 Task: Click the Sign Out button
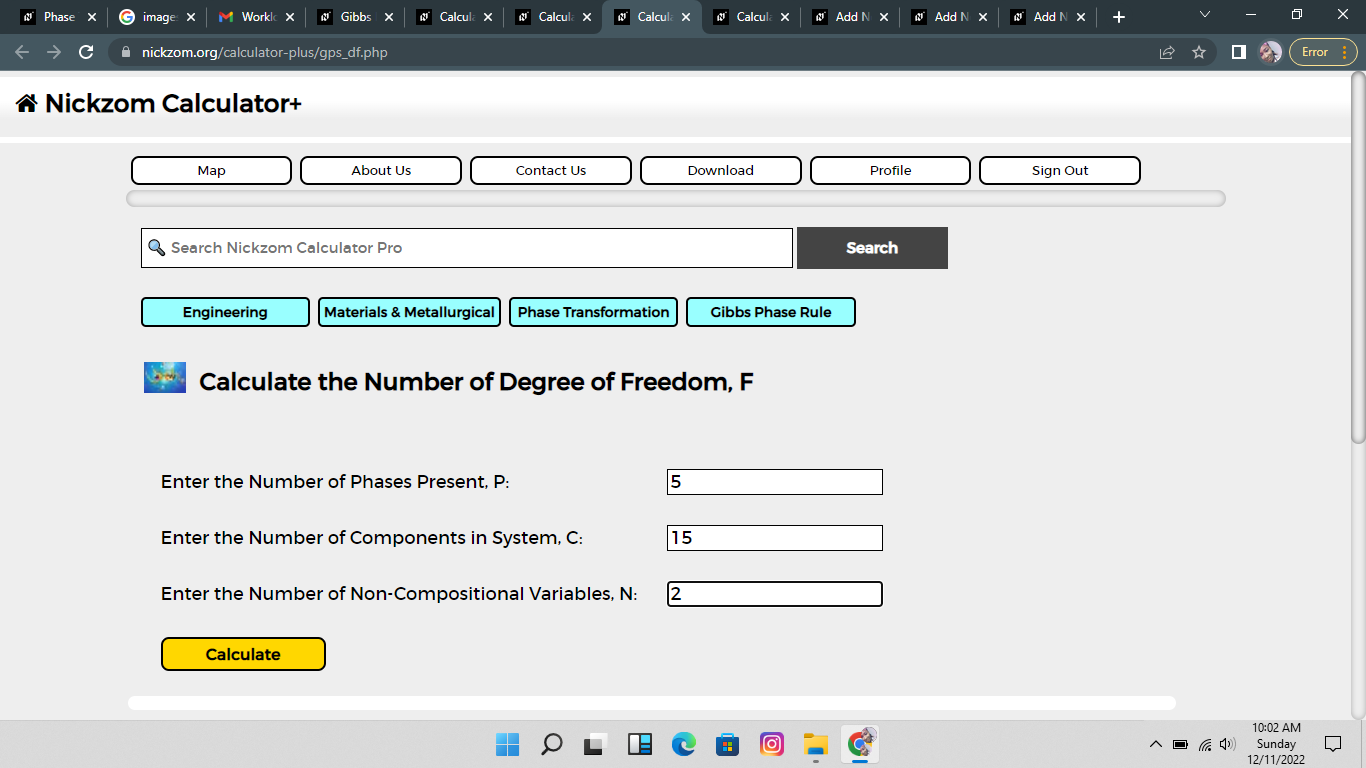point(1060,170)
